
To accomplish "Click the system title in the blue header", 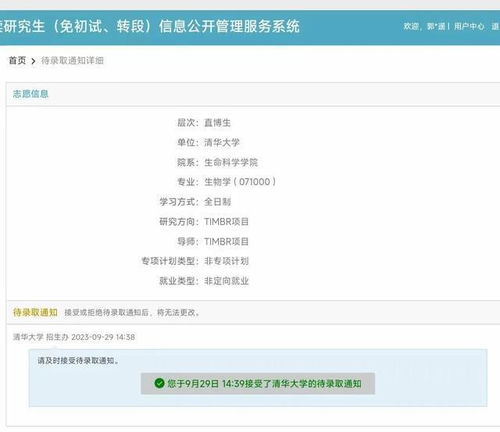I will pyautogui.click(x=150, y=26).
